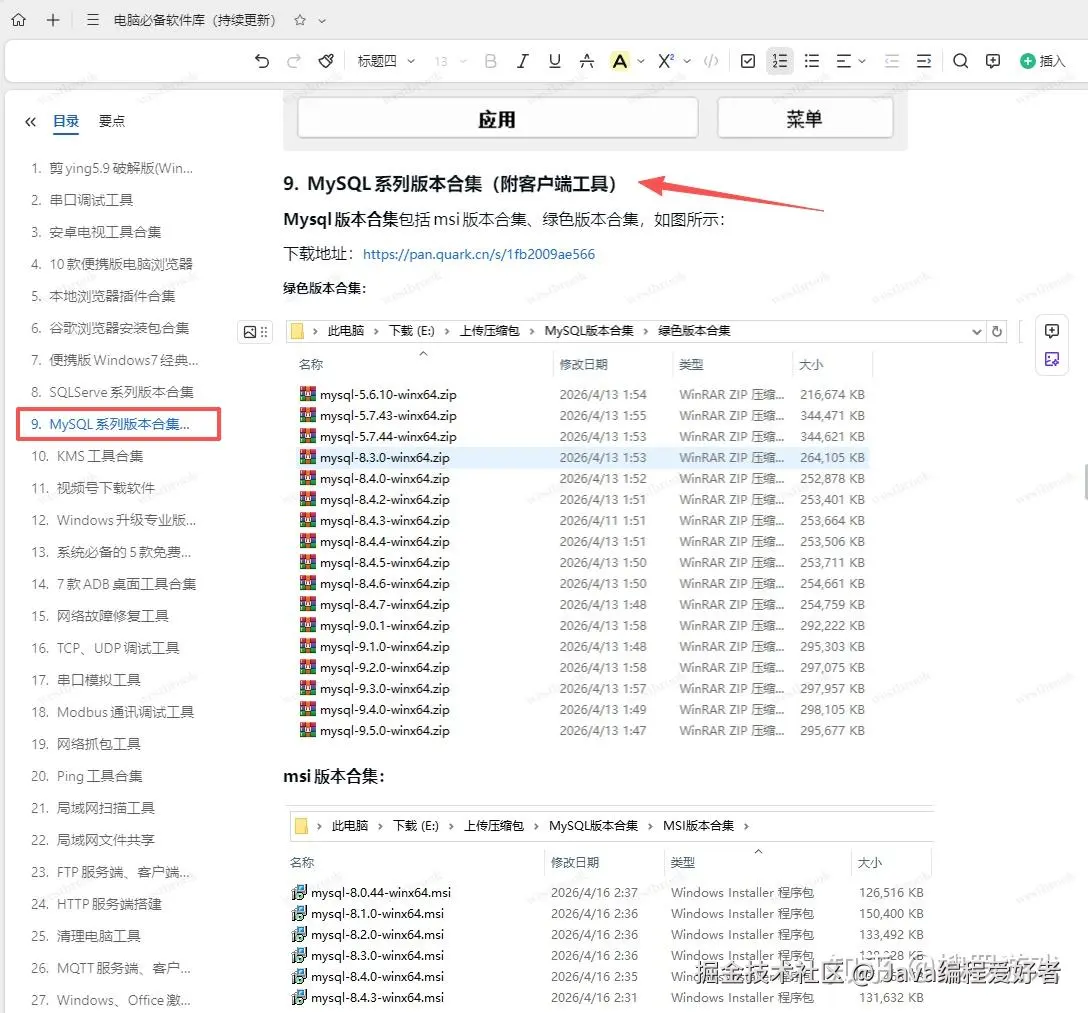Expand chevron after MSI版本合集 breadcrumb
Image resolution: width=1088 pixels, height=1013 pixels.
tap(747, 826)
